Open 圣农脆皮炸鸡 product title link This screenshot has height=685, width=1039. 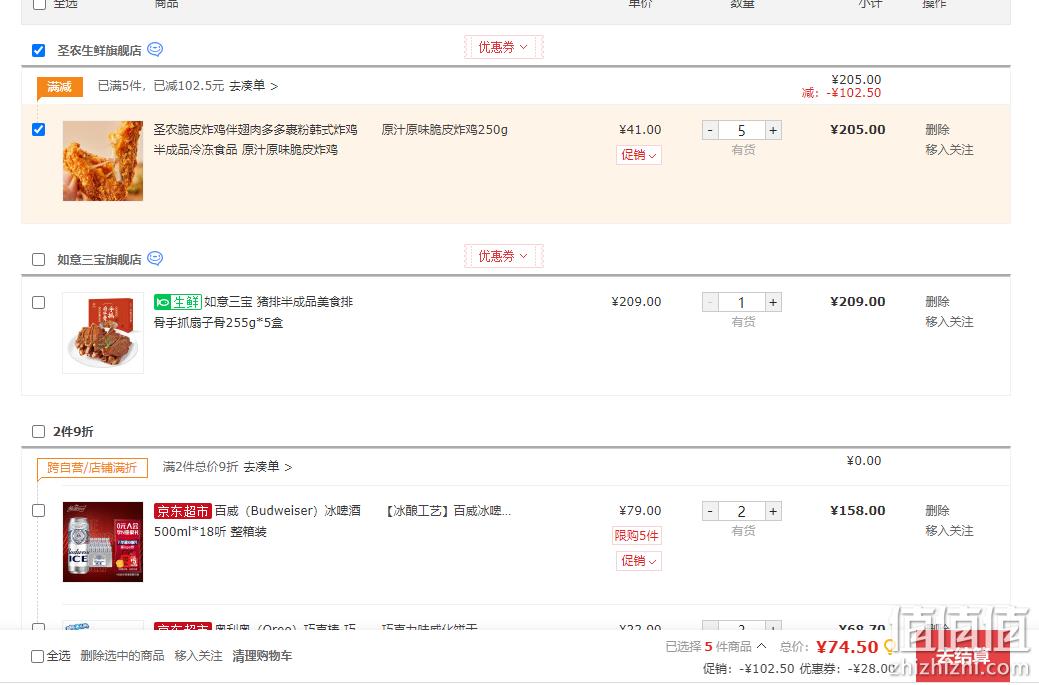(x=255, y=140)
